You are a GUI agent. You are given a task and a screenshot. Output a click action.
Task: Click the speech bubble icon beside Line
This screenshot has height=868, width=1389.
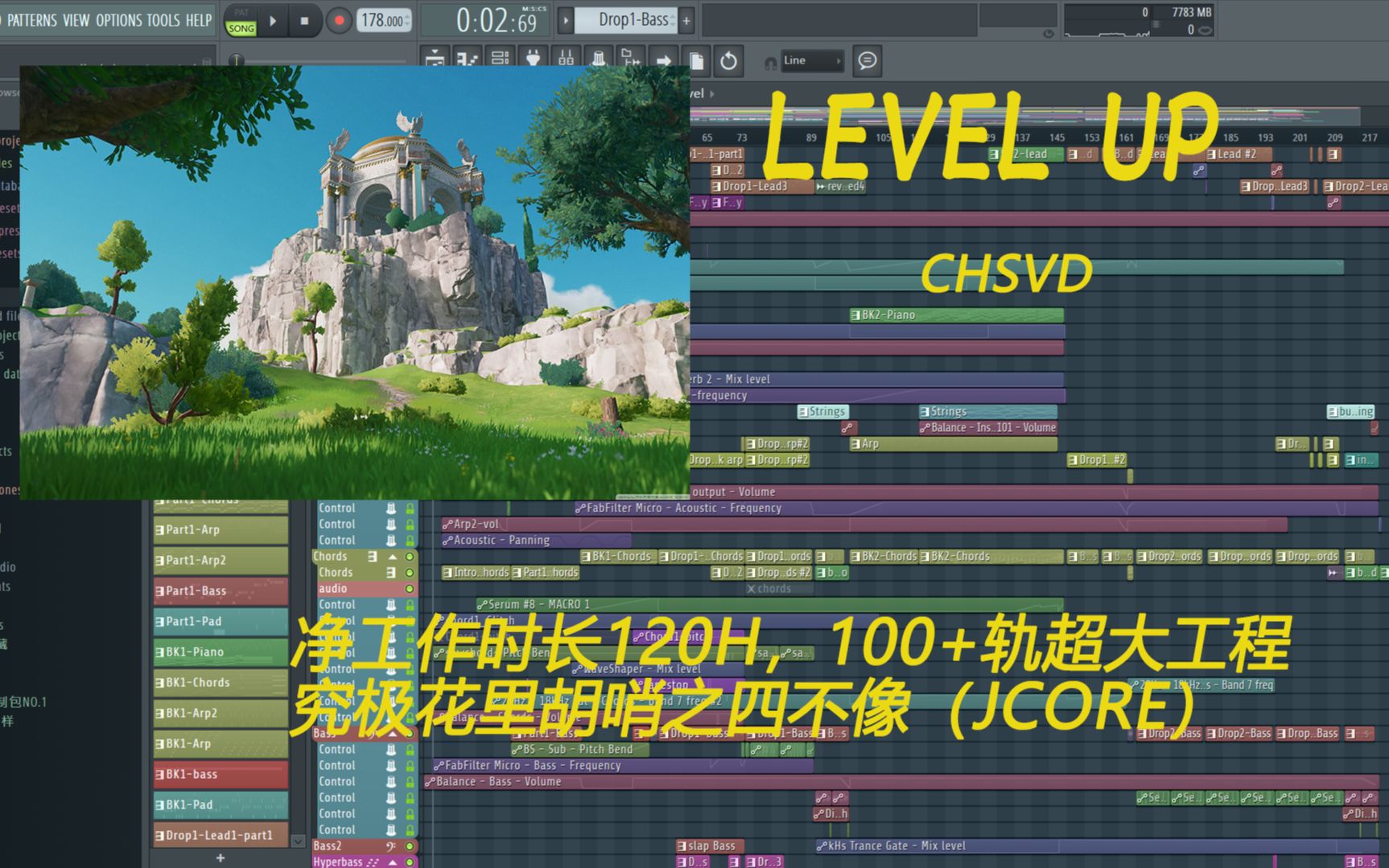(867, 60)
